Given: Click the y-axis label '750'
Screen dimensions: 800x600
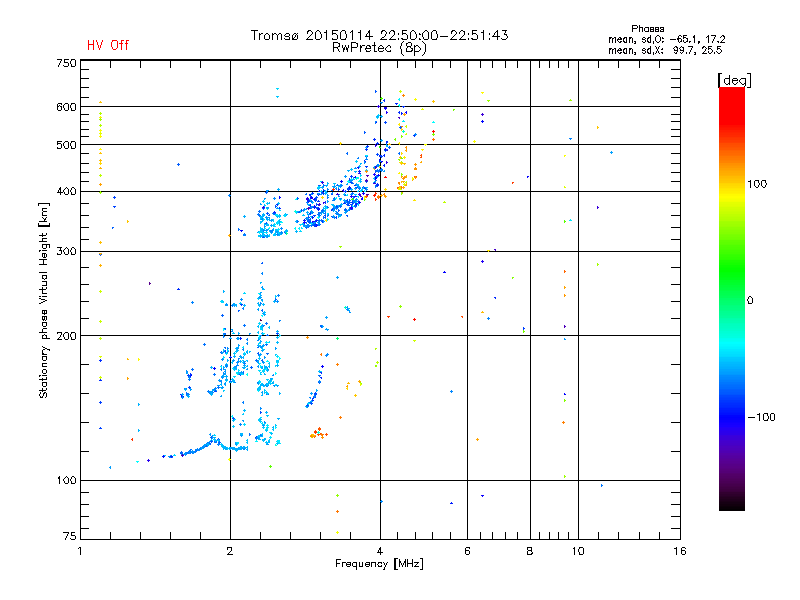Looking at the screenshot, I should [x=66, y=63].
